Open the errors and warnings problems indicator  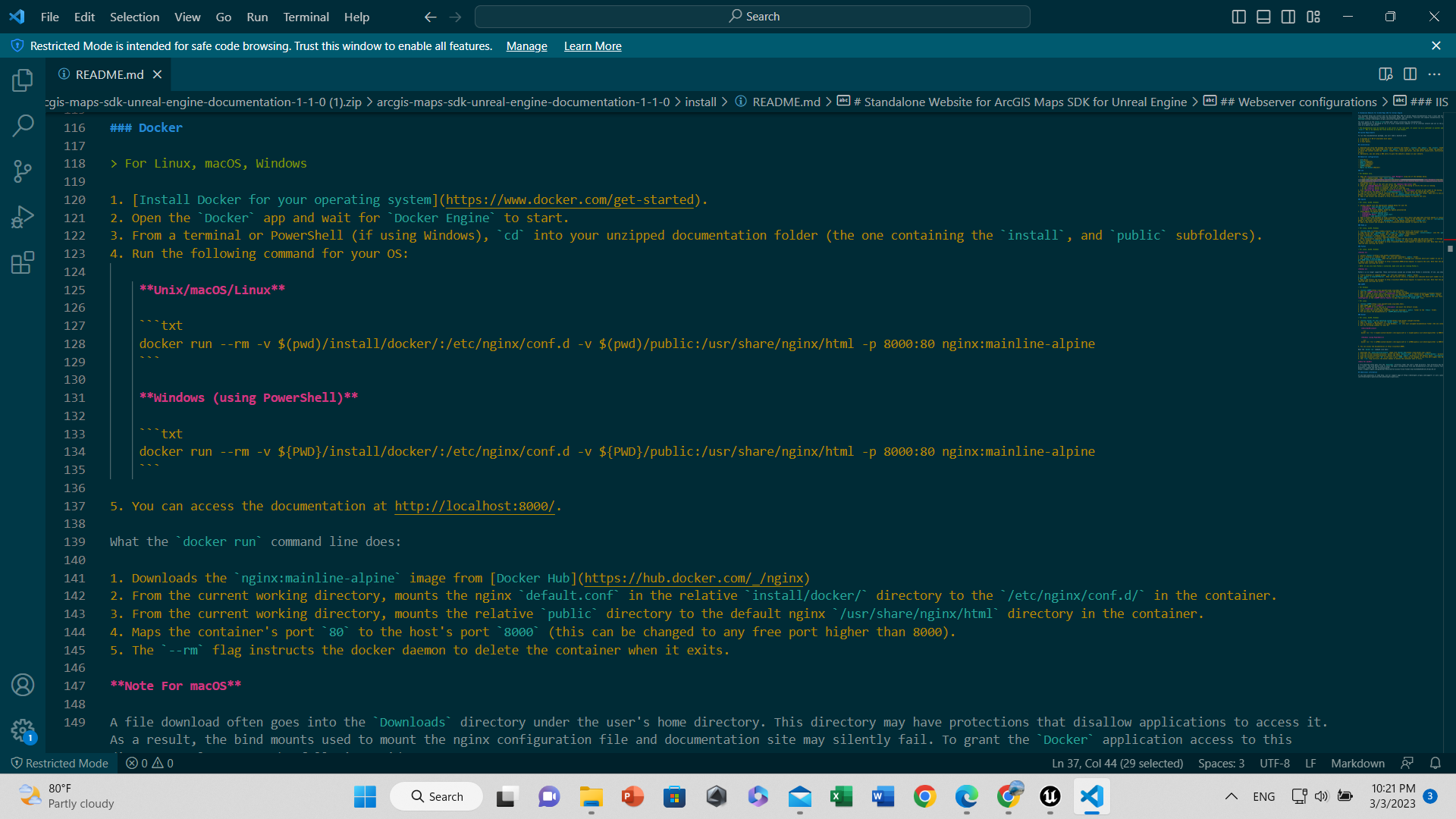149,763
